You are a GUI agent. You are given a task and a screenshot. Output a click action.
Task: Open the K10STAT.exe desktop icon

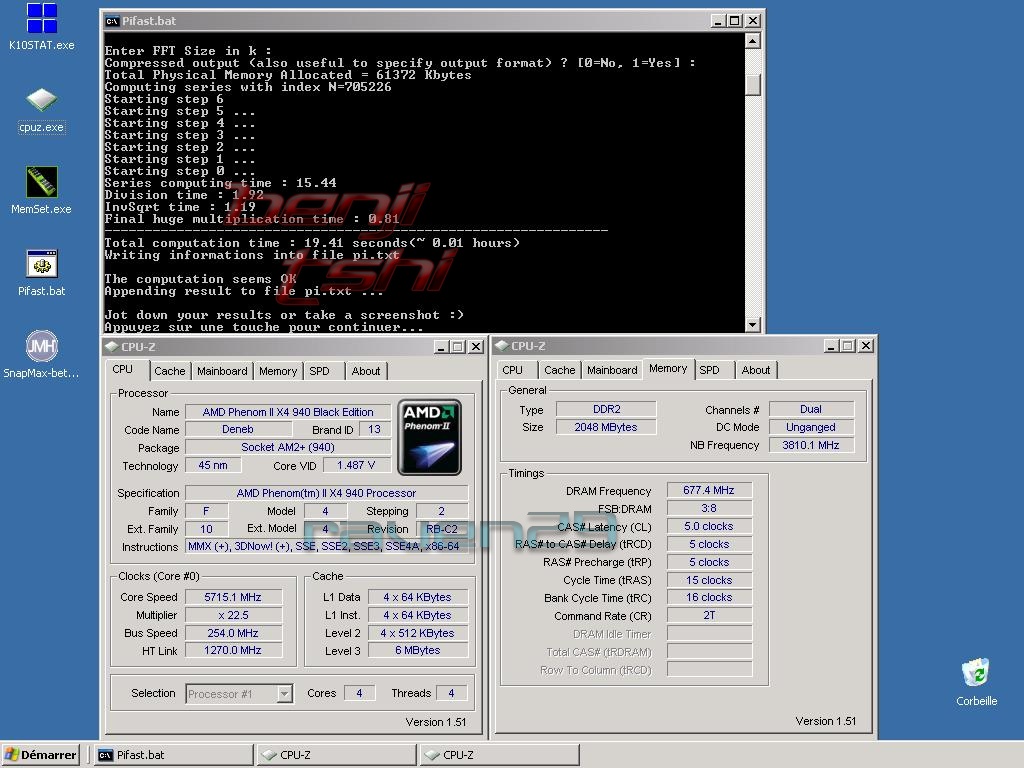tap(41, 26)
